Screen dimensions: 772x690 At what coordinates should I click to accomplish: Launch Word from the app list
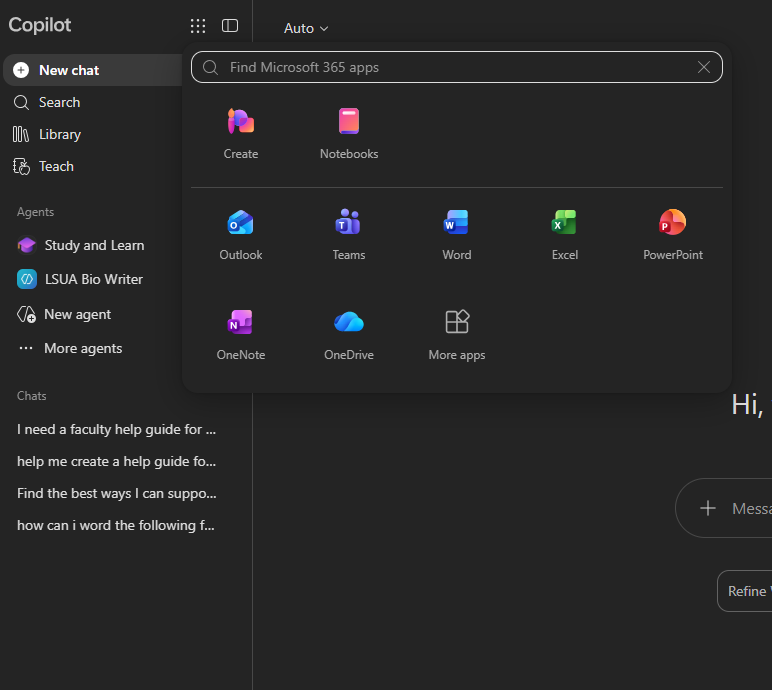[456, 234]
